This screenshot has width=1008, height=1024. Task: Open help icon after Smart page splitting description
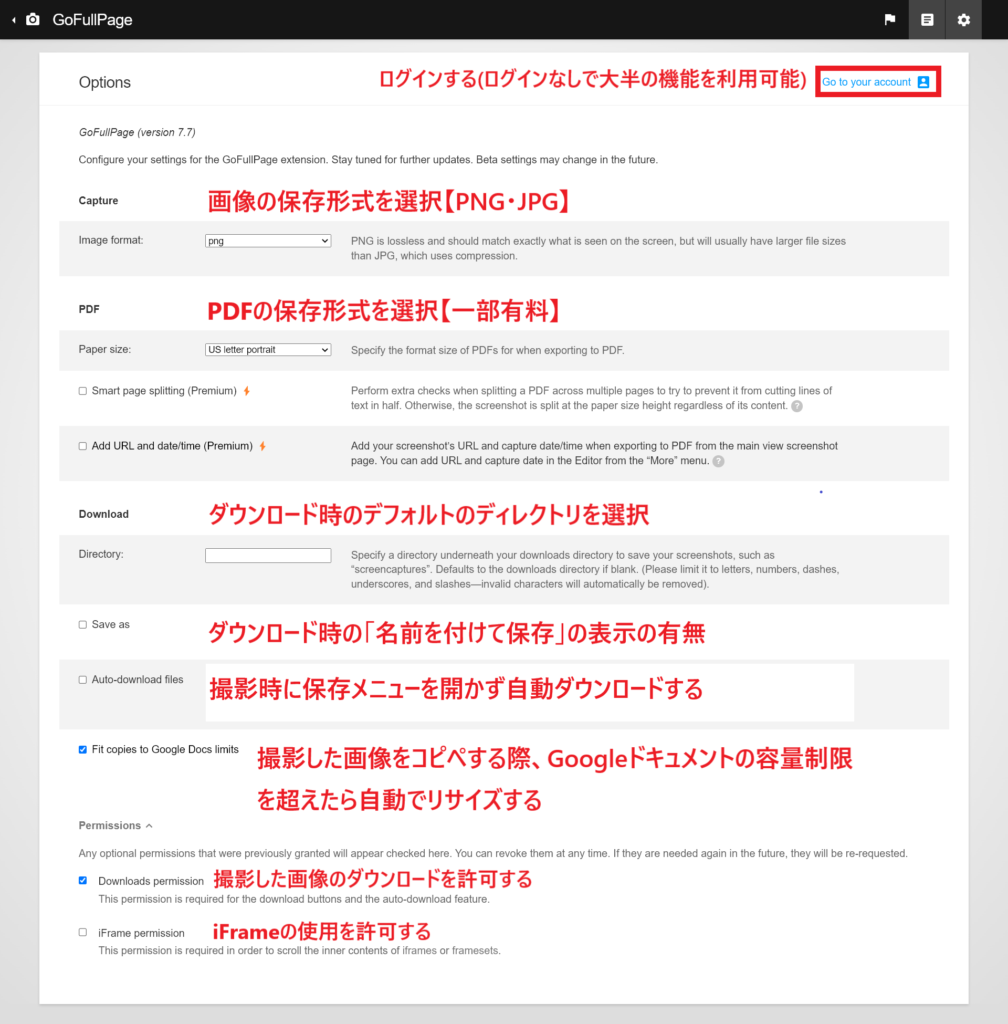click(x=797, y=406)
